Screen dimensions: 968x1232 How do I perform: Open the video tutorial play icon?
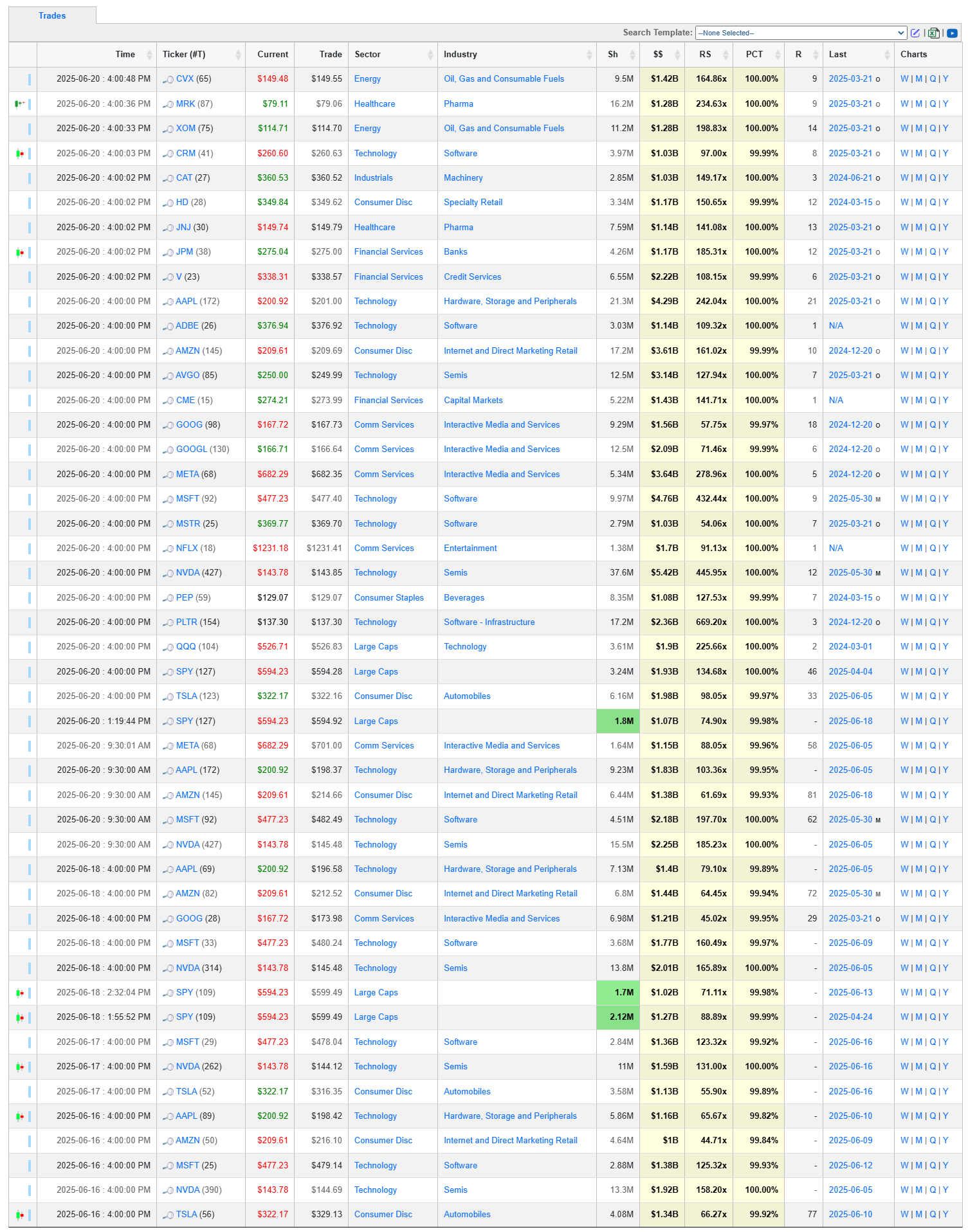(953, 33)
